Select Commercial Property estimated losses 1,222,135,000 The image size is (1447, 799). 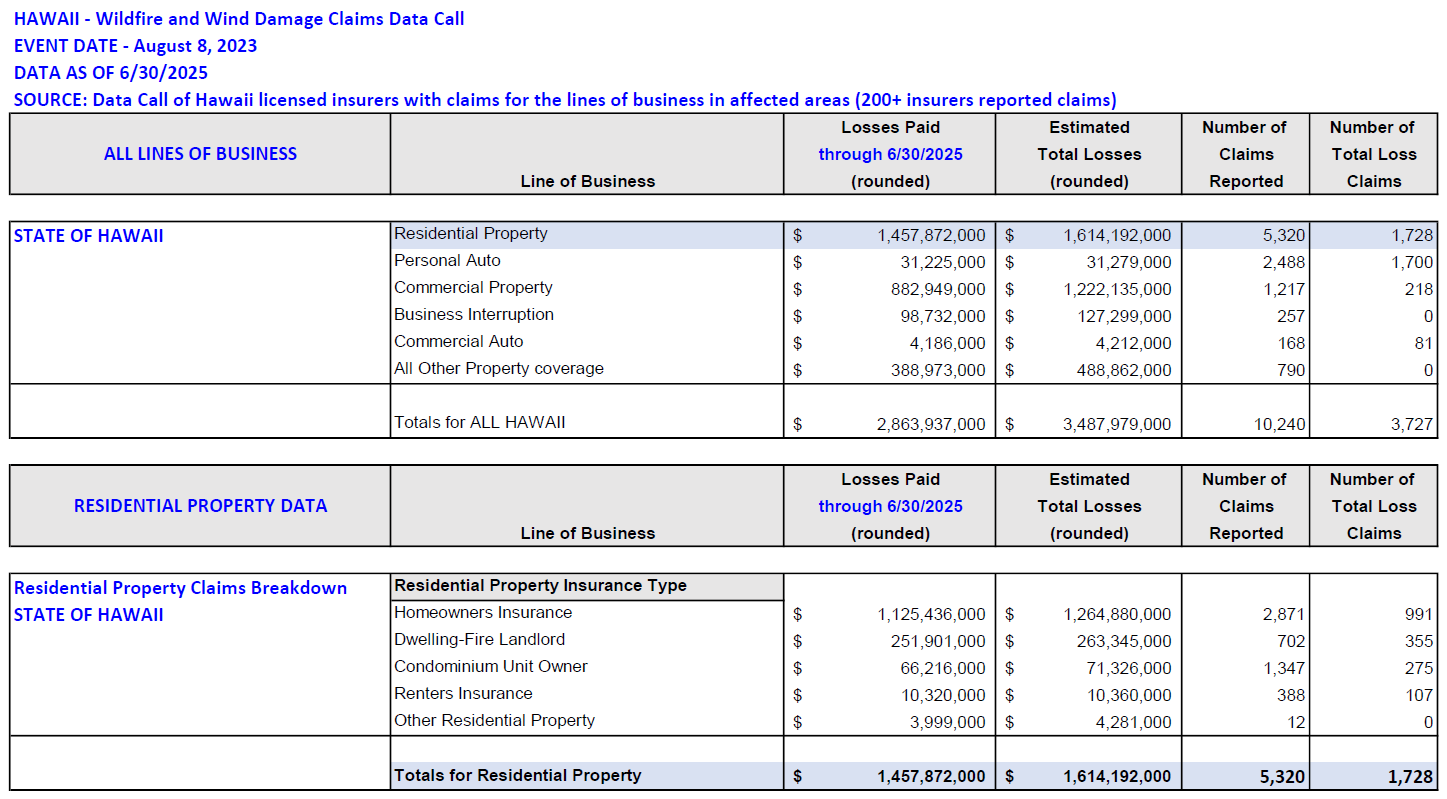1117,290
